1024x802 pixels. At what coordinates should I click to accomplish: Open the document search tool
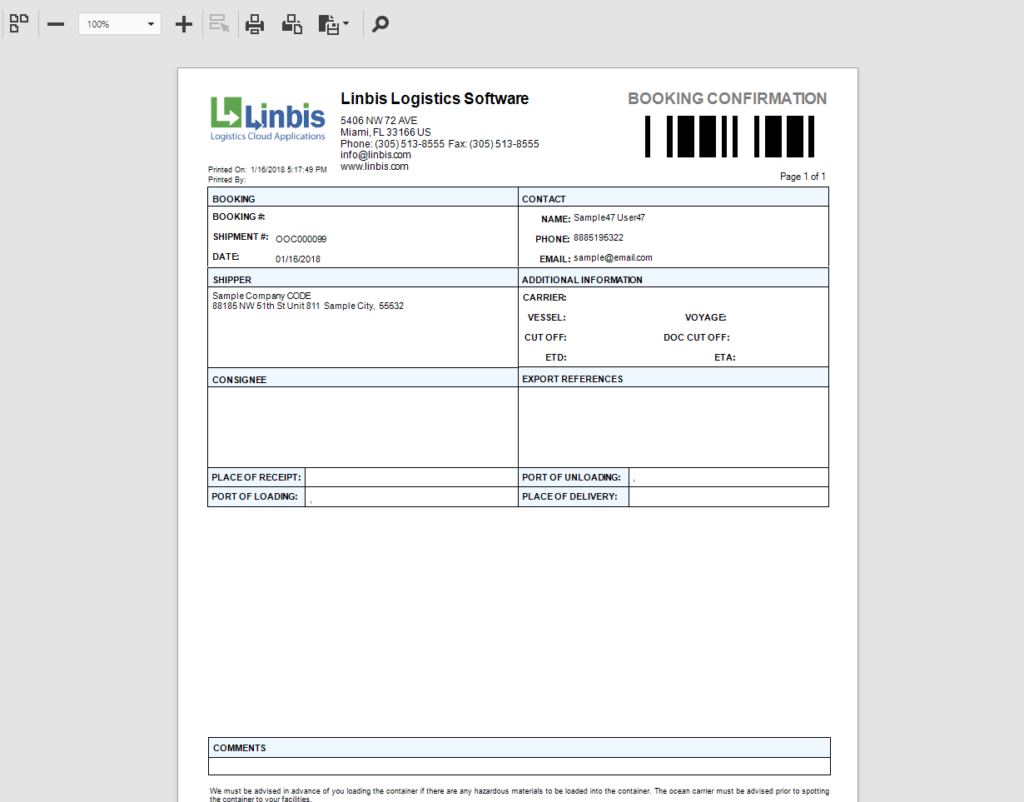point(380,23)
